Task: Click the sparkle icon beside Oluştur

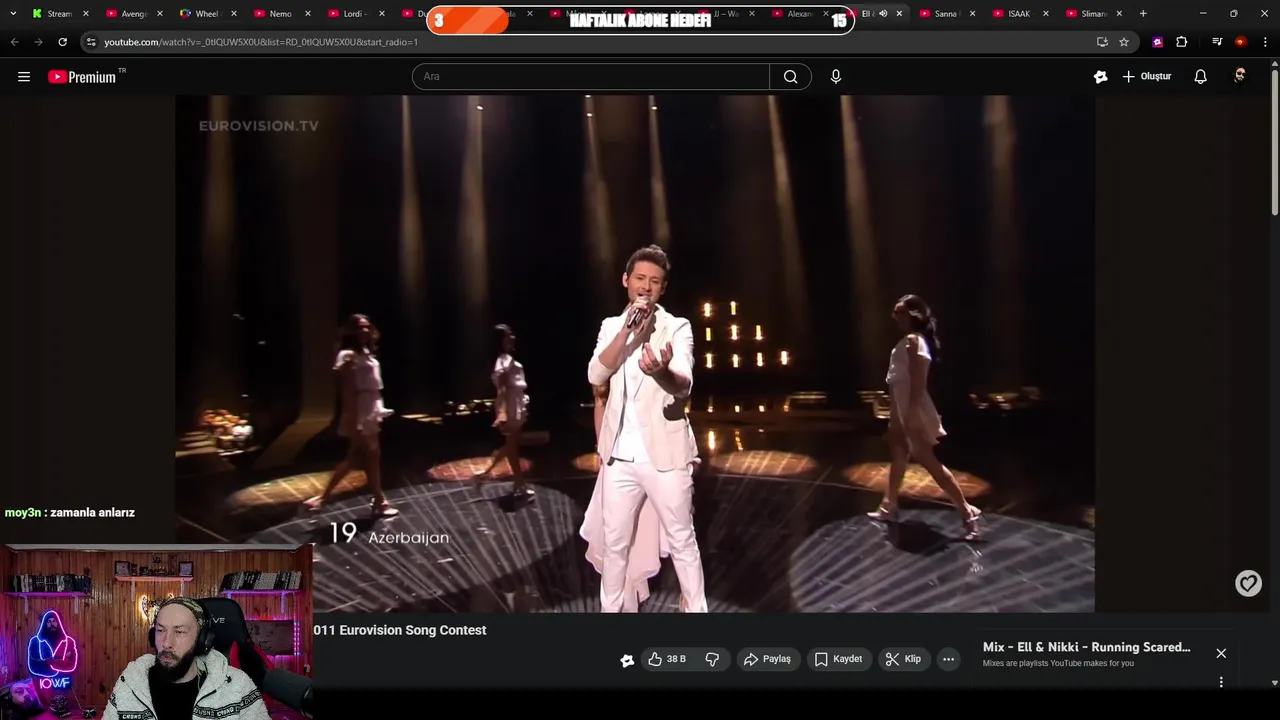Action: tap(1101, 77)
